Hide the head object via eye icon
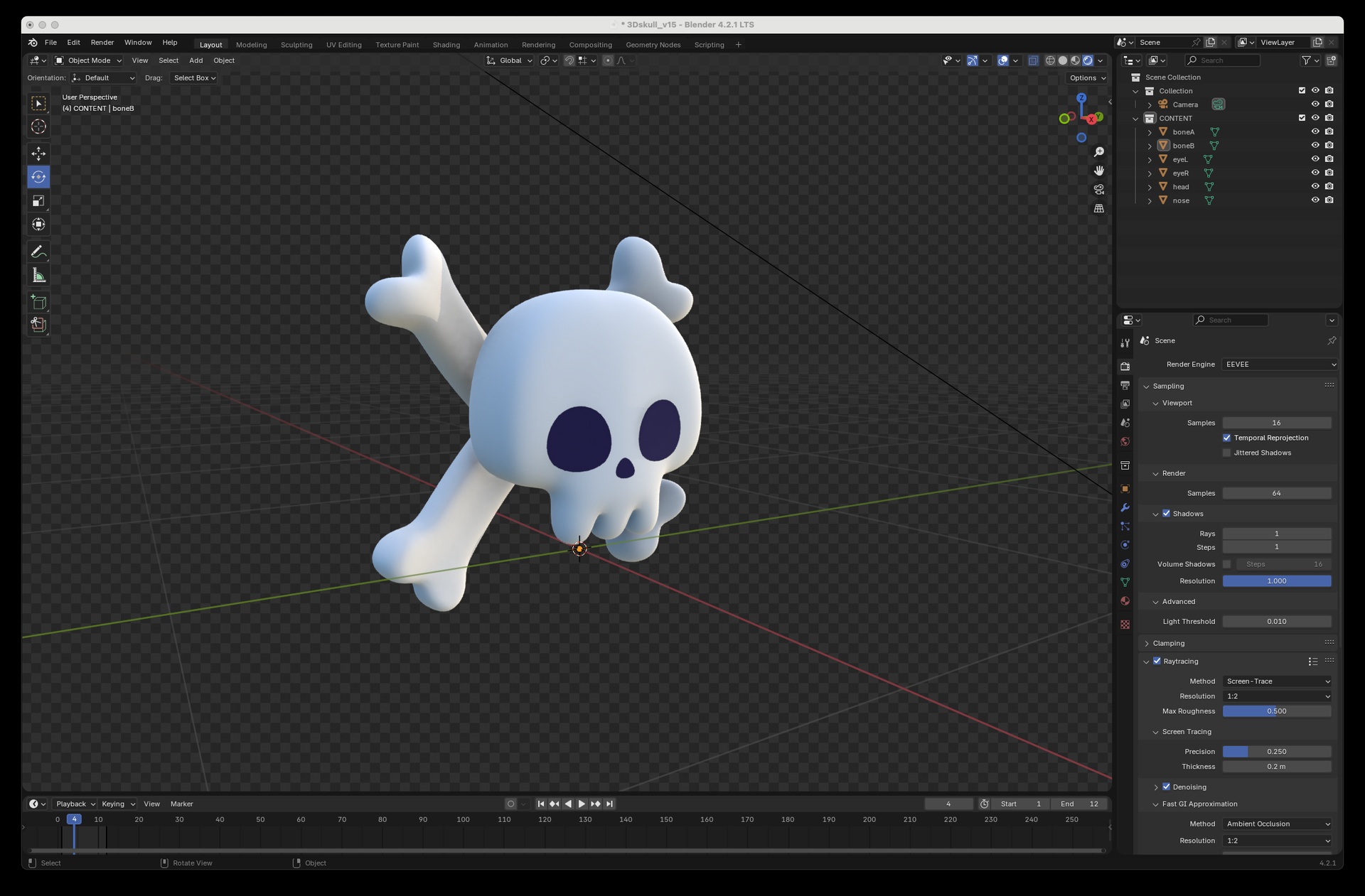 1315,186
